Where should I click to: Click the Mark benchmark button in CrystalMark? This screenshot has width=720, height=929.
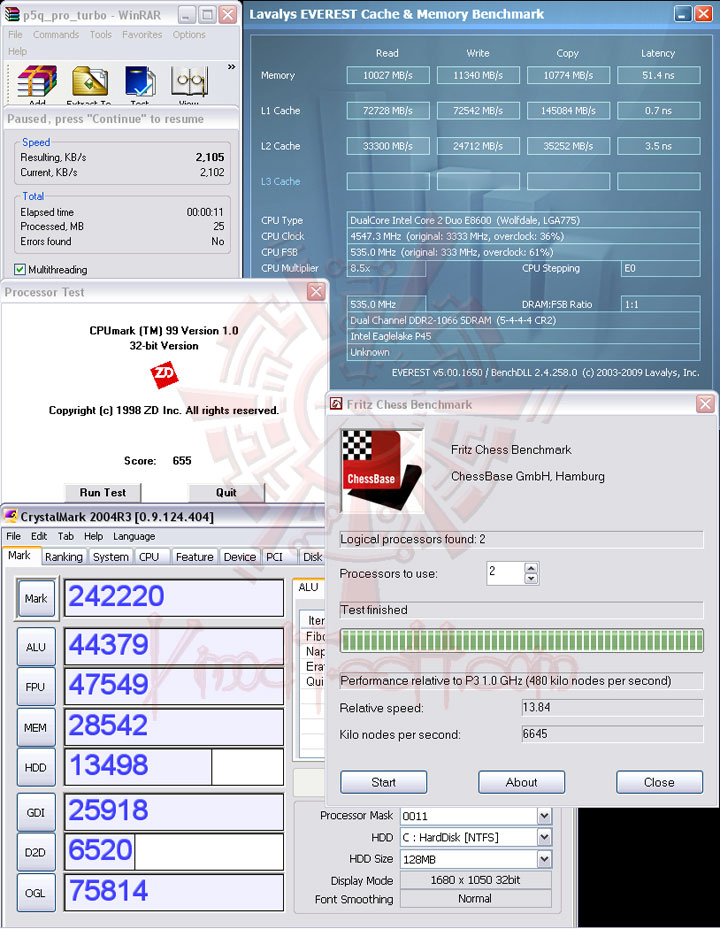click(x=36, y=598)
